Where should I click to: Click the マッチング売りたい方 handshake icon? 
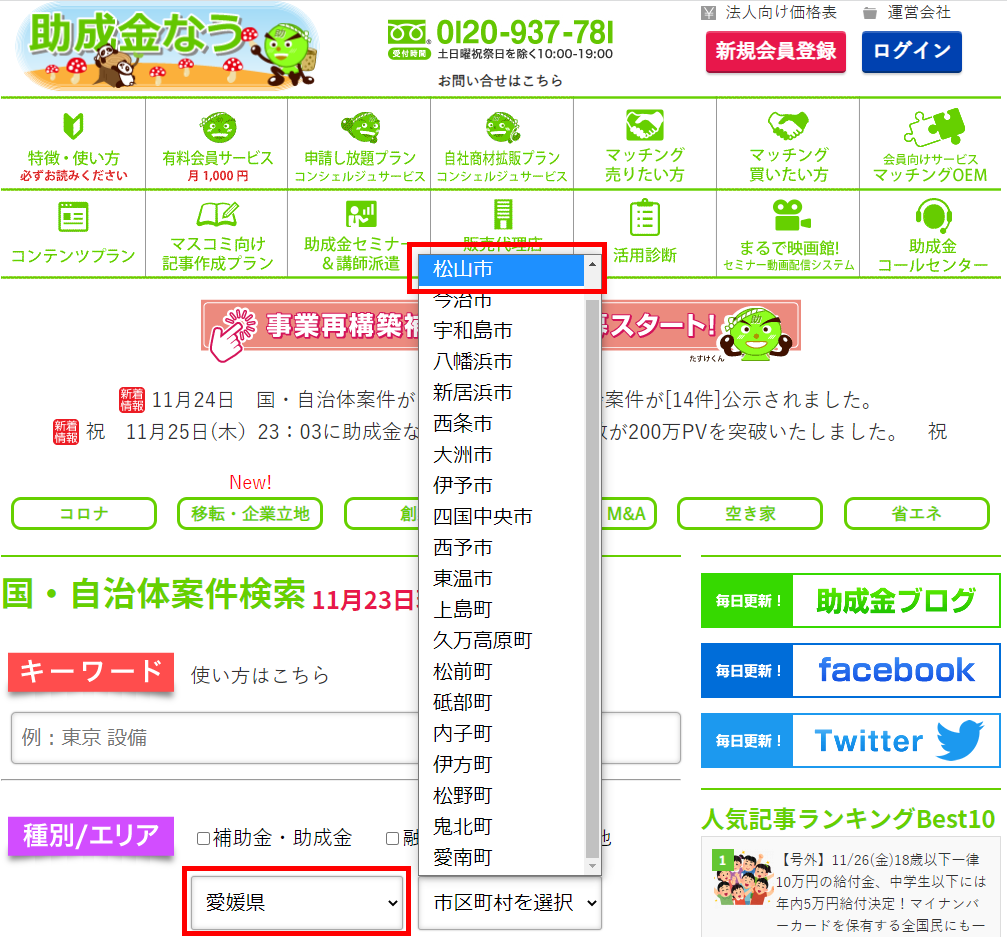click(644, 126)
